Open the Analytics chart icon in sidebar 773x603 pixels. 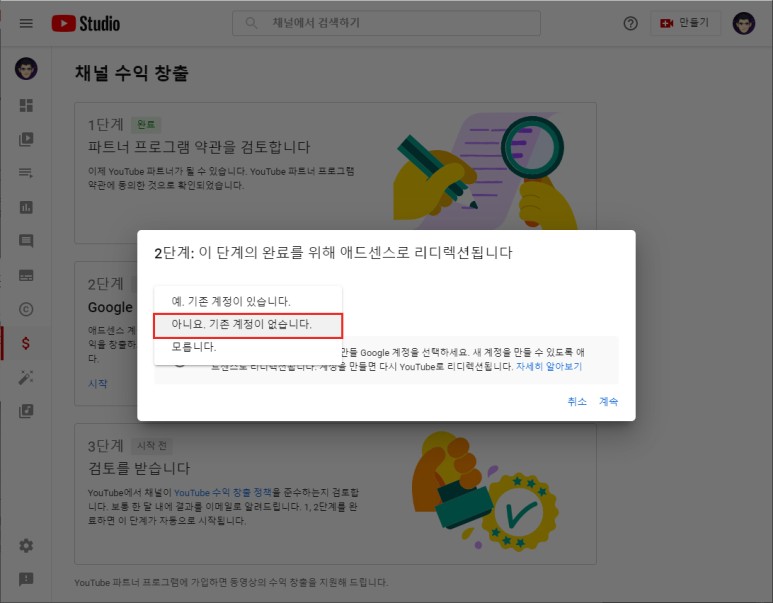pos(26,208)
